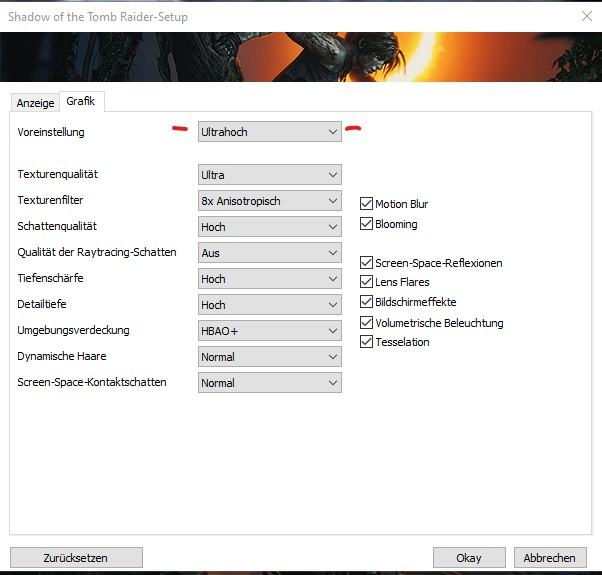Image resolution: width=602 pixels, height=575 pixels.
Task: Uncheck Screen-Space-Reflexionen
Action: click(366, 263)
